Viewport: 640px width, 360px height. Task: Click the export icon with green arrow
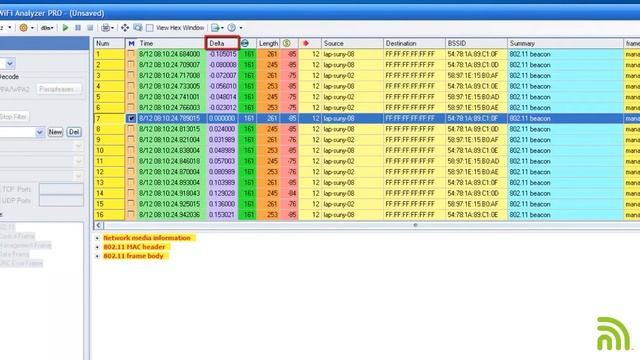215,28
